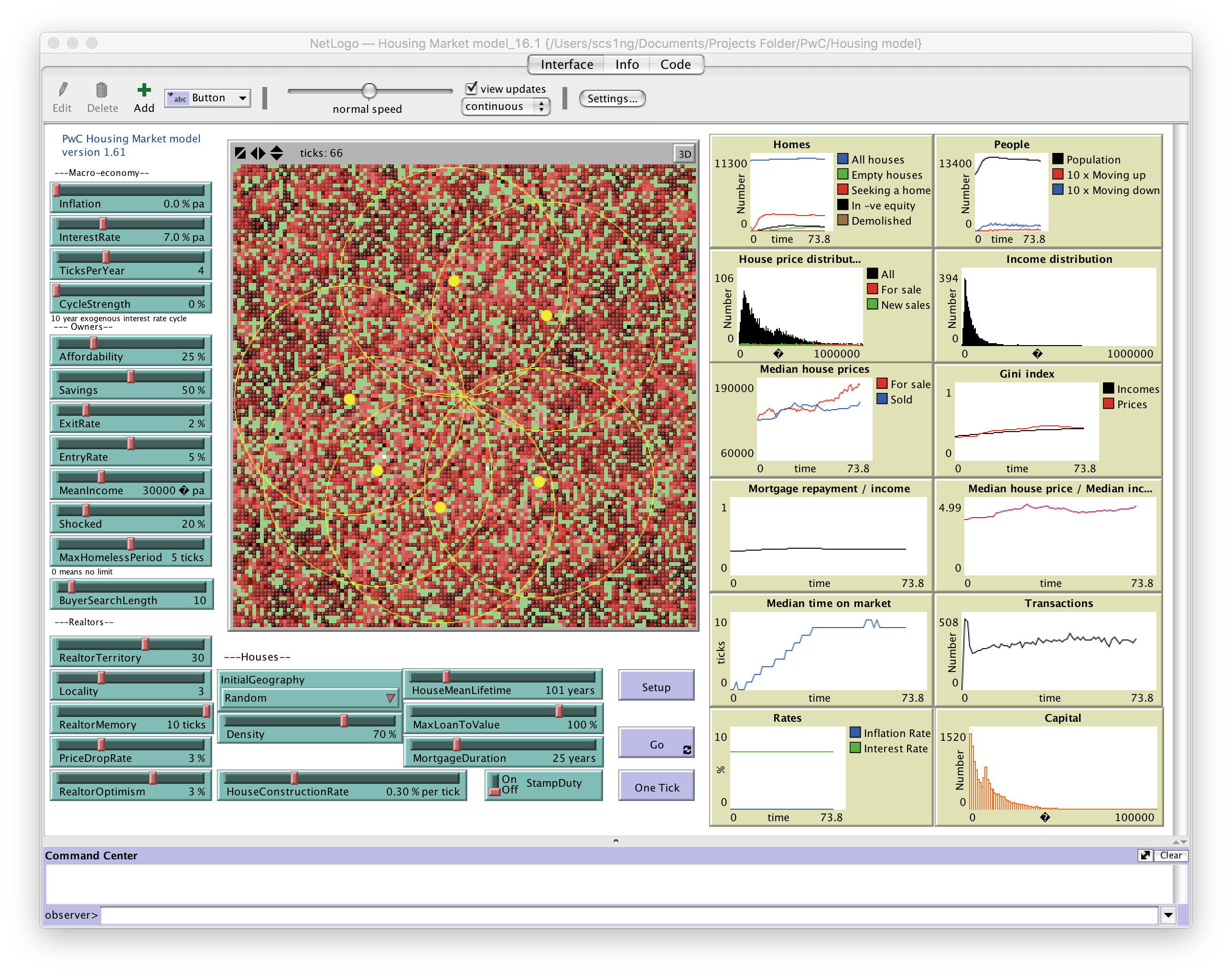Click the Seeking a home red legend swatch
The width and height of the screenshot is (1232, 976).
pos(843,189)
